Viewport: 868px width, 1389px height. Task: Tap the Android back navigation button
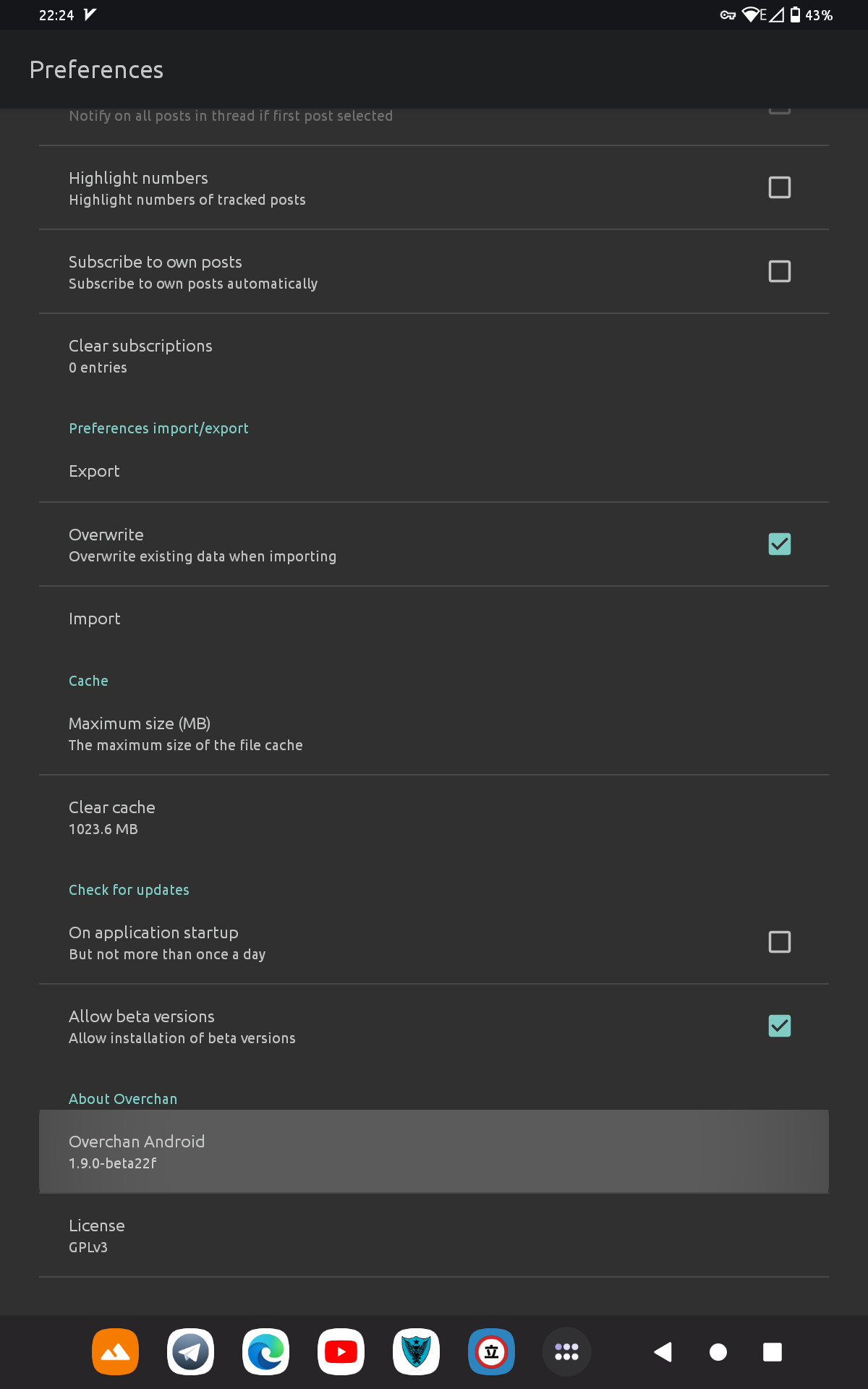(663, 1351)
